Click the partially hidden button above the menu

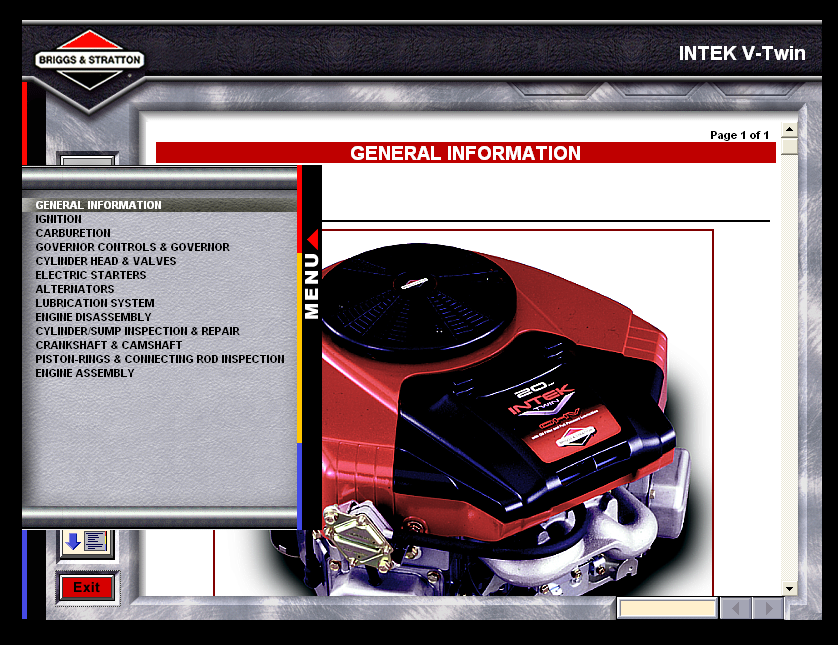(87, 159)
